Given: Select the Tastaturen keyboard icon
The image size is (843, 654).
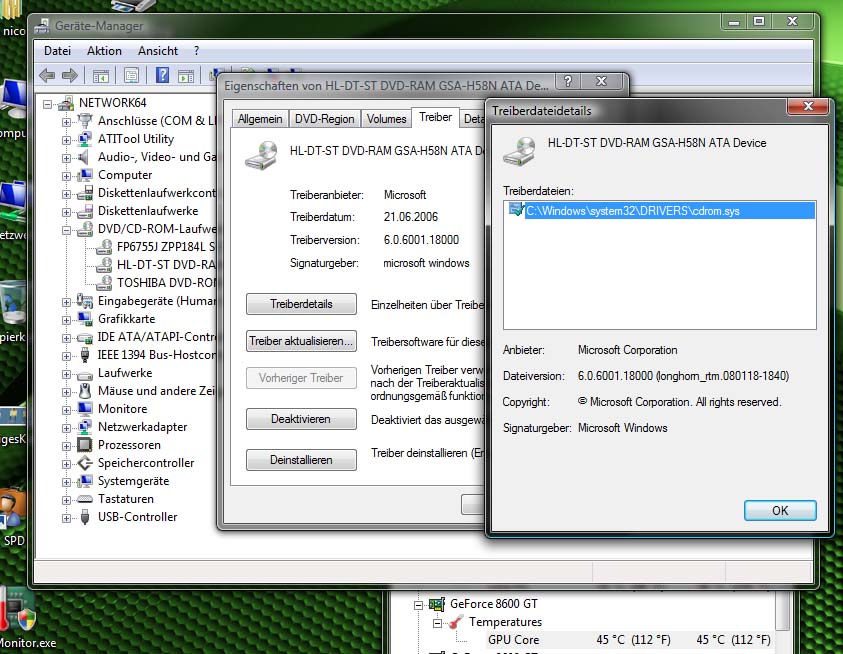Looking at the screenshot, I should [x=85, y=499].
